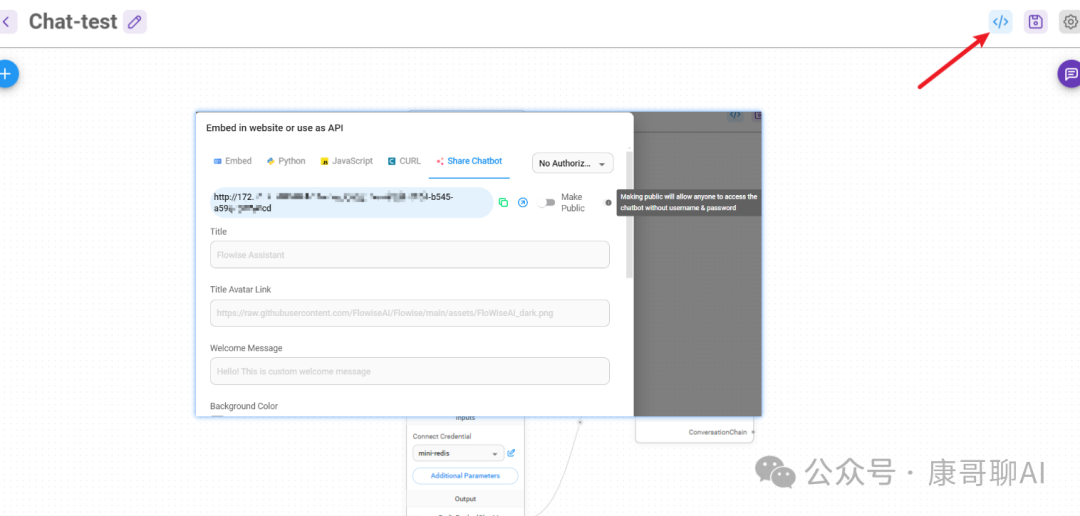Click the Background Color label
Screen dimensions: 1080x516
click(244, 406)
